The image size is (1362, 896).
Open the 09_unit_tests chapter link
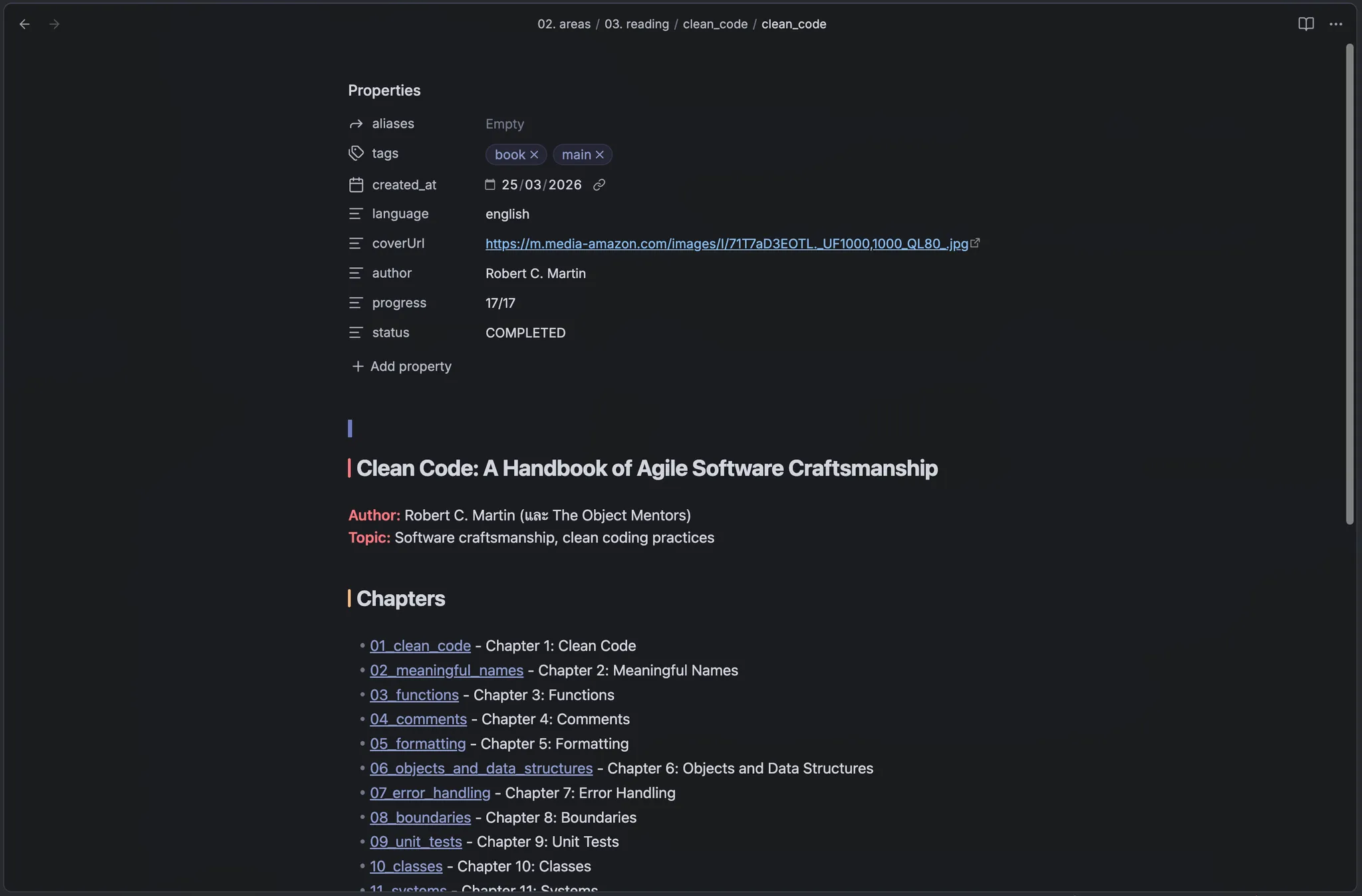point(416,842)
